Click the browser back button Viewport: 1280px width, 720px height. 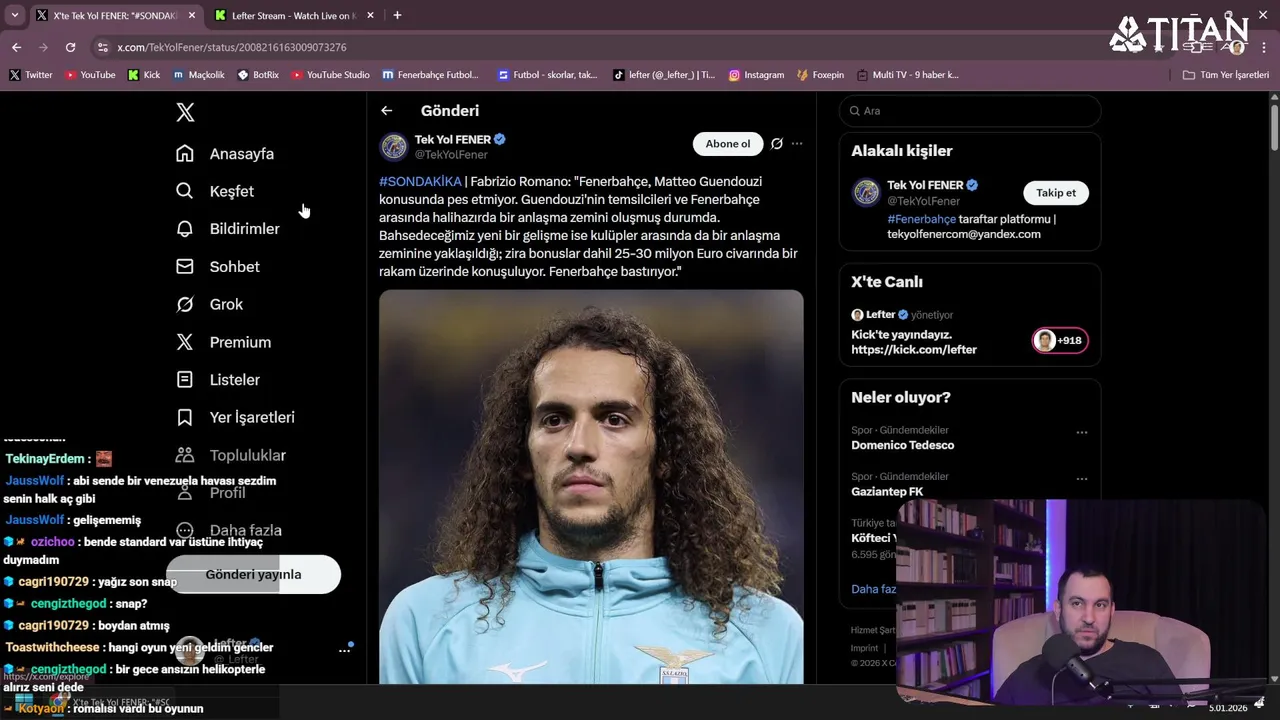tap(16, 47)
